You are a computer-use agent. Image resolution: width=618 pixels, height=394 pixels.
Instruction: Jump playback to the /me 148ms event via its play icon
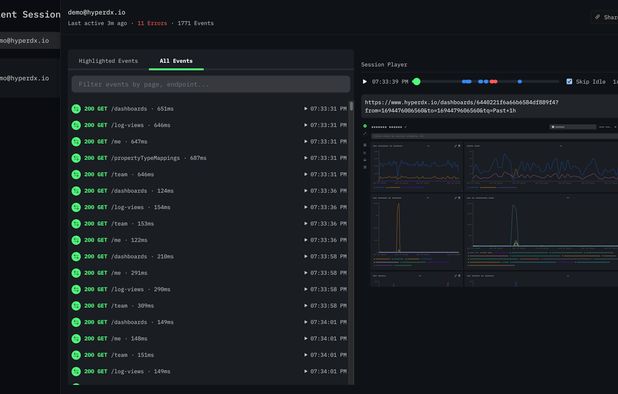[305, 338]
